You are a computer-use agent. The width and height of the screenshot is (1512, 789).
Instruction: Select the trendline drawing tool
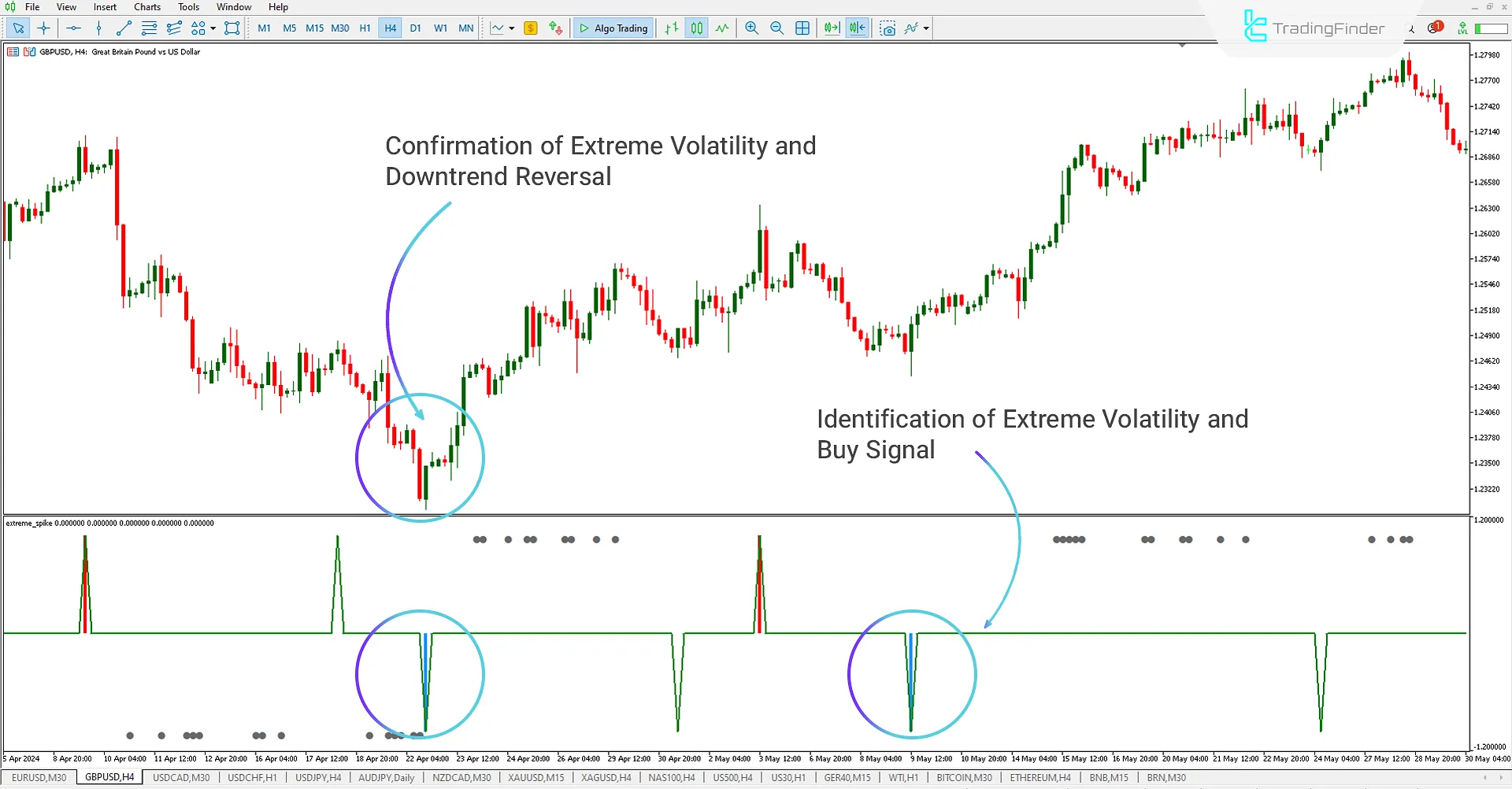pyautogui.click(x=124, y=28)
